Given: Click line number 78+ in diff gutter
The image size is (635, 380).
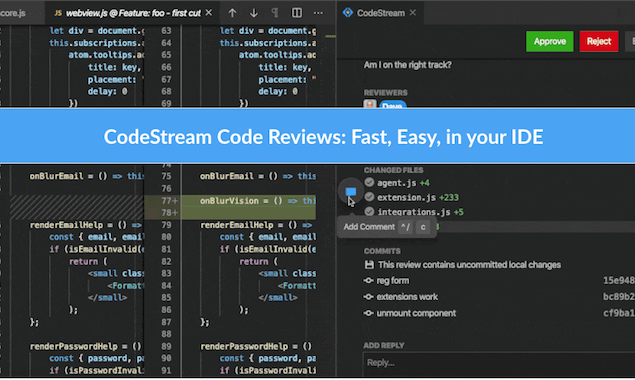Looking at the screenshot, I should pos(169,213).
